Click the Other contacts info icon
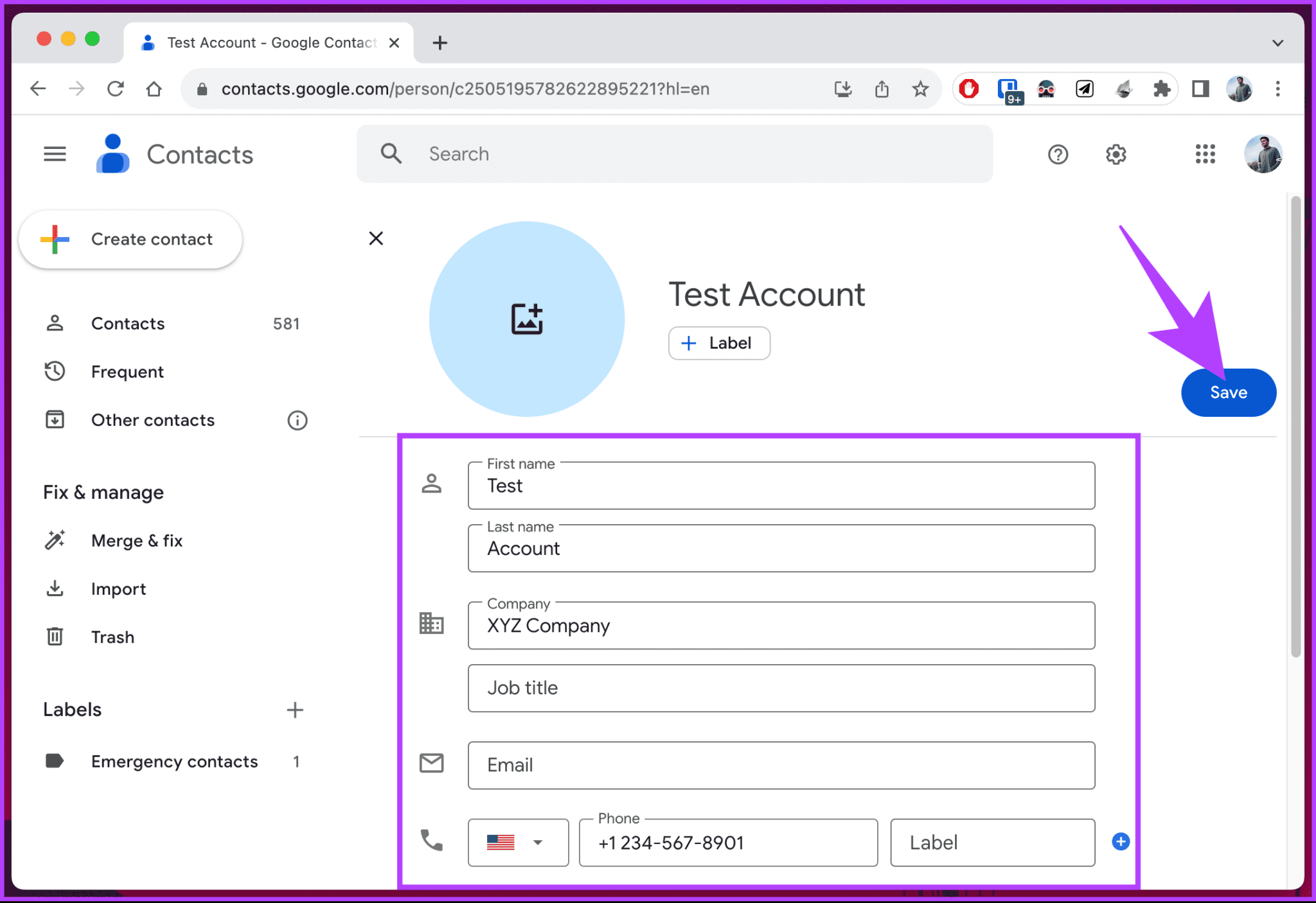This screenshot has height=903, width=1316. coord(297,421)
